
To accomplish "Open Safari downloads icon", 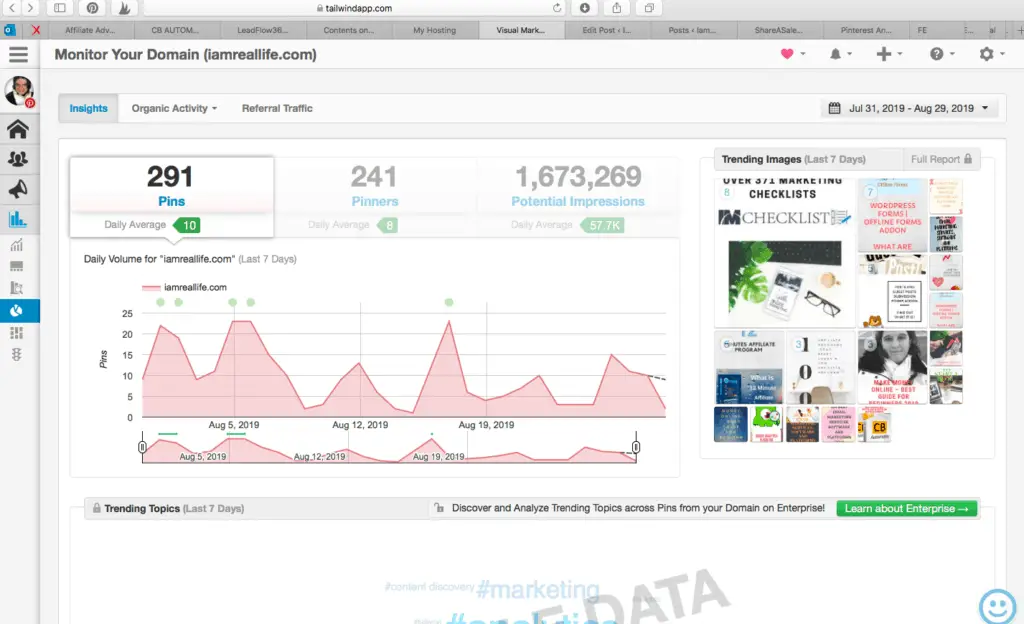I will click(584, 8).
